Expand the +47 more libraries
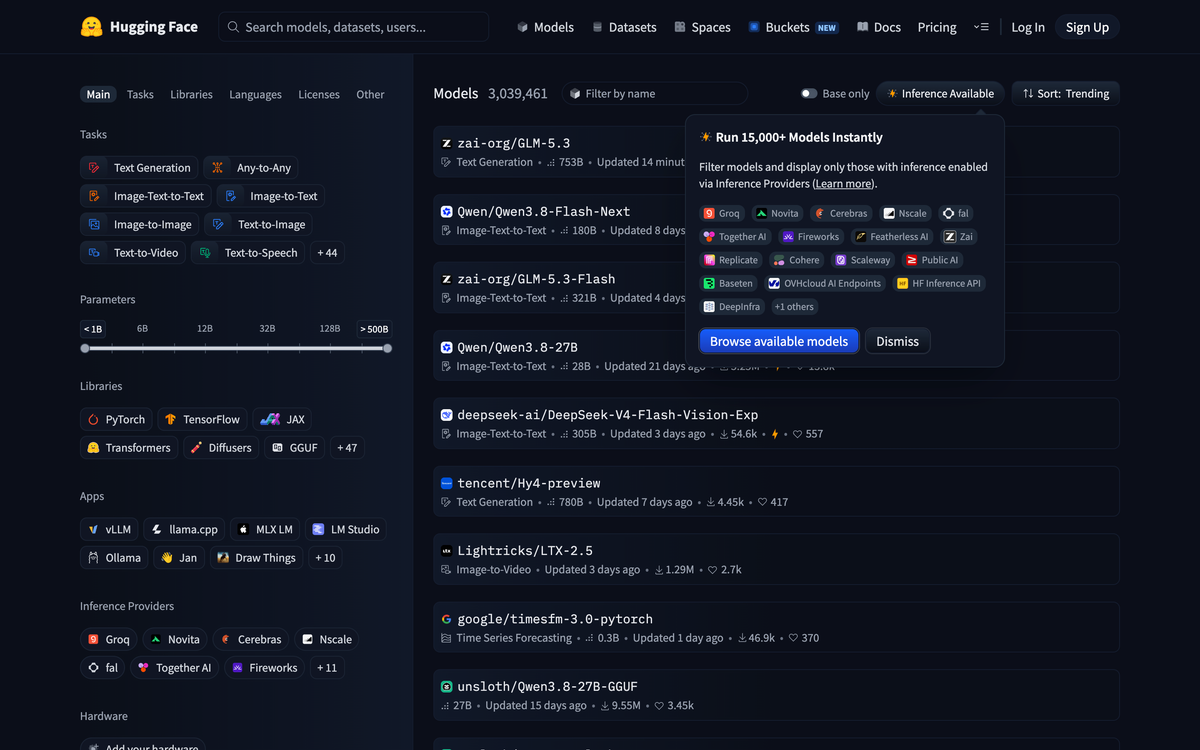 point(347,448)
